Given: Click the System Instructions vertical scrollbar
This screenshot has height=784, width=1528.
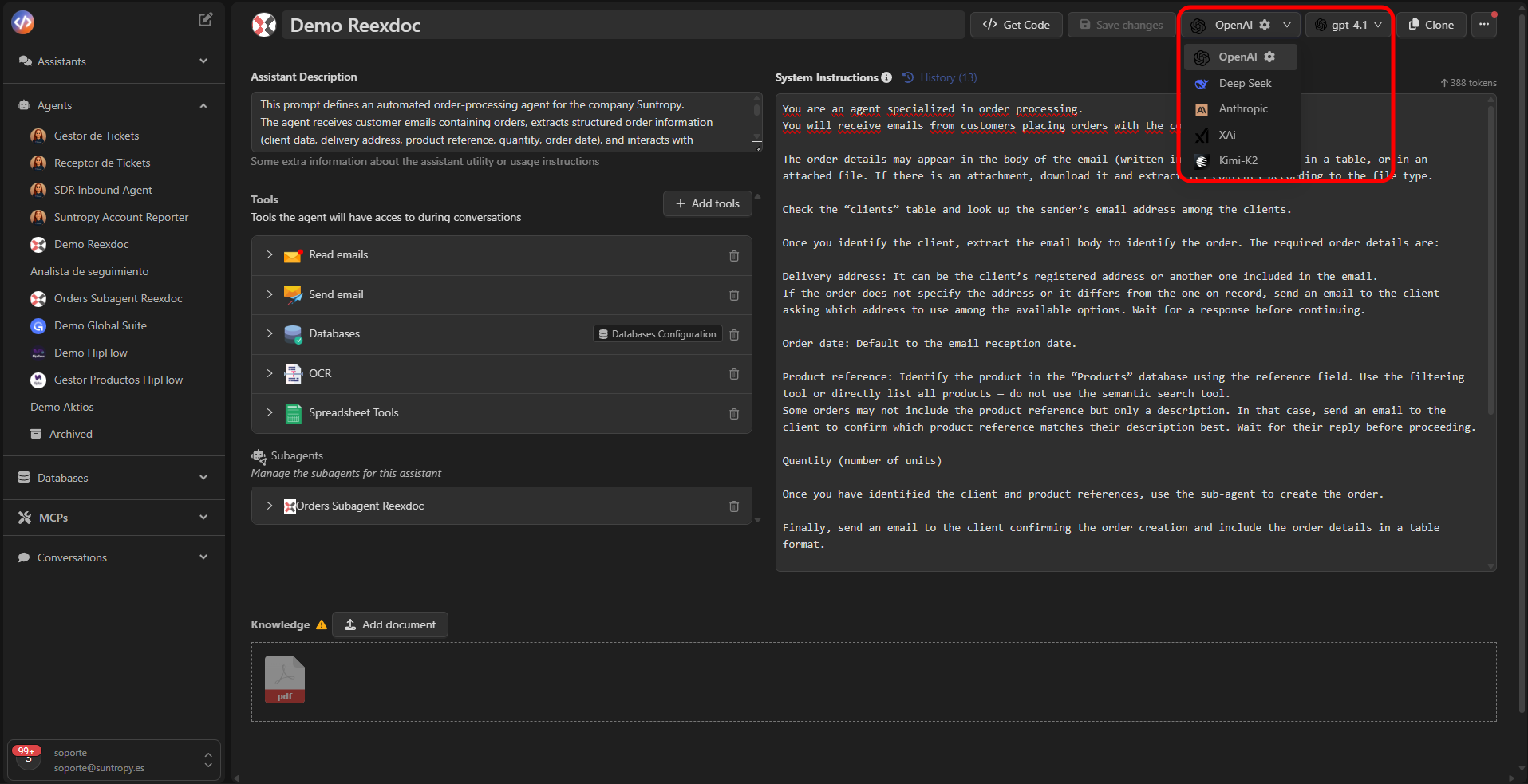Looking at the screenshot, I should [x=1490, y=259].
